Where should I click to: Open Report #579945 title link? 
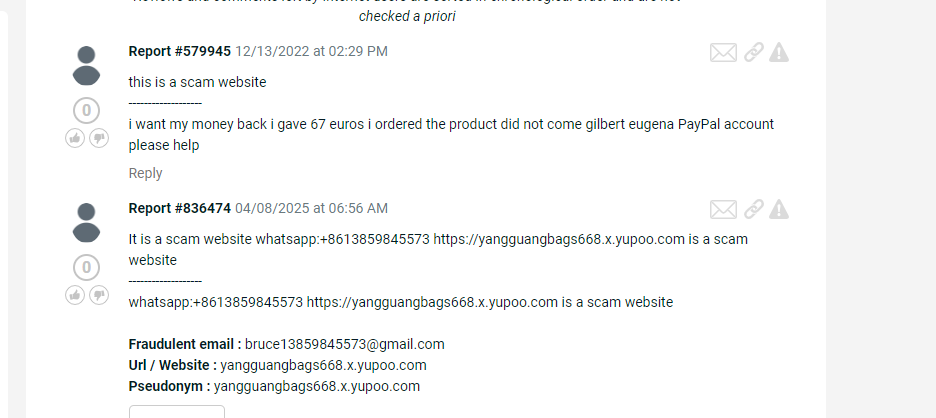click(180, 51)
